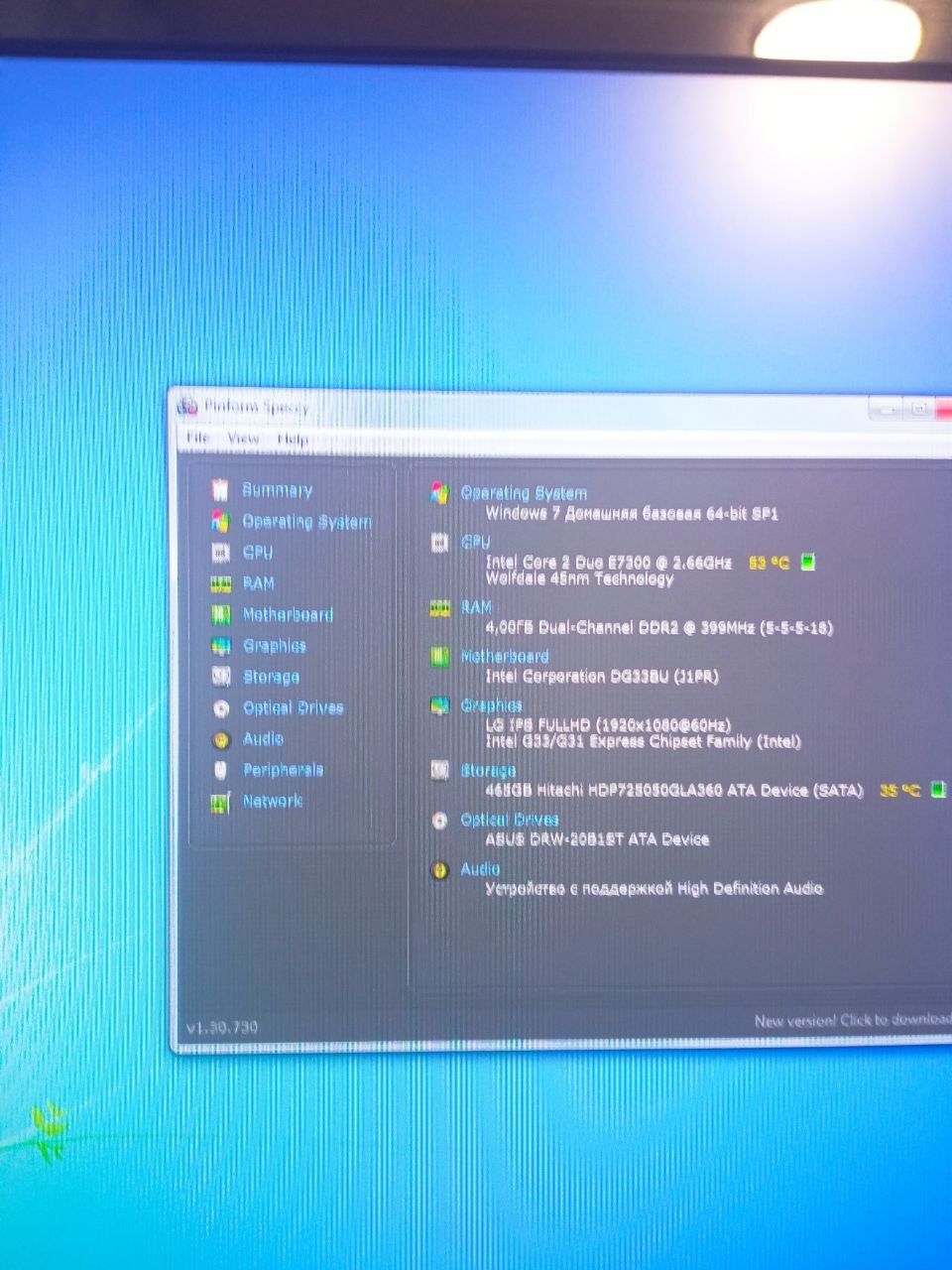Open RAM heading link in summary

[x=476, y=607]
